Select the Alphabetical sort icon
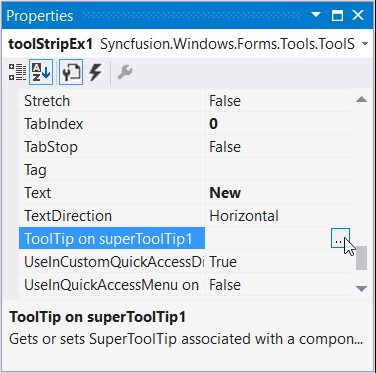Screen dimensions: 376x373 (x=41, y=72)
